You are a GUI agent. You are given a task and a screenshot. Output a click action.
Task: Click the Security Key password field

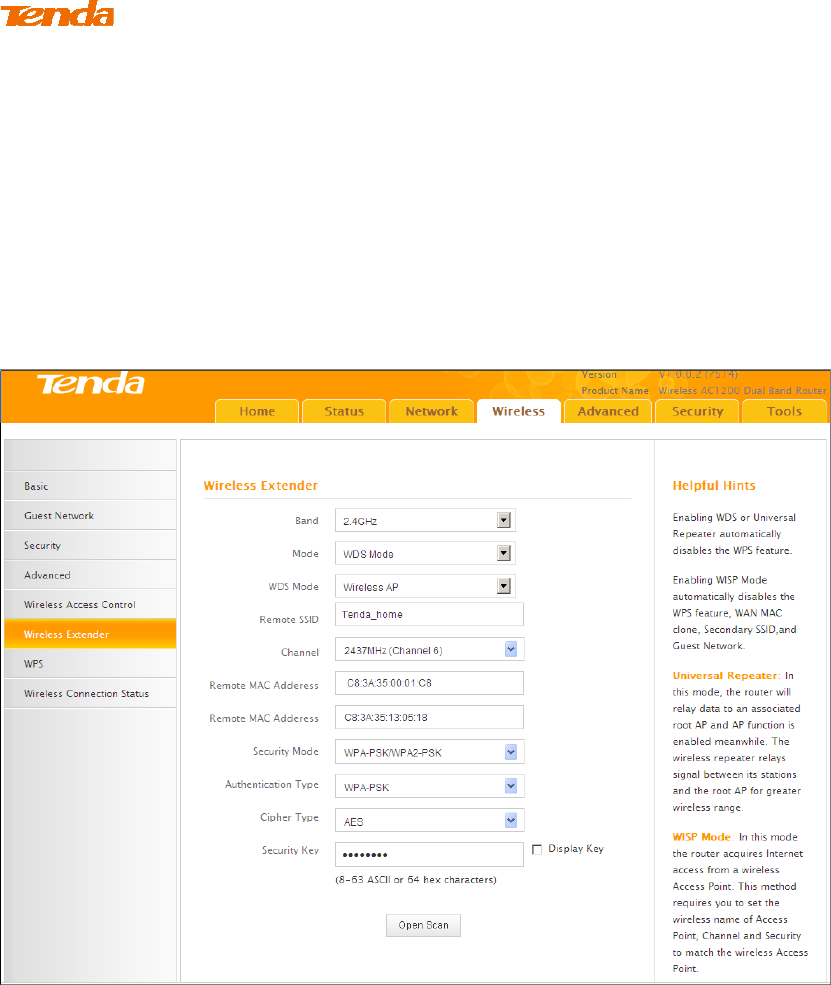point(429,854)
